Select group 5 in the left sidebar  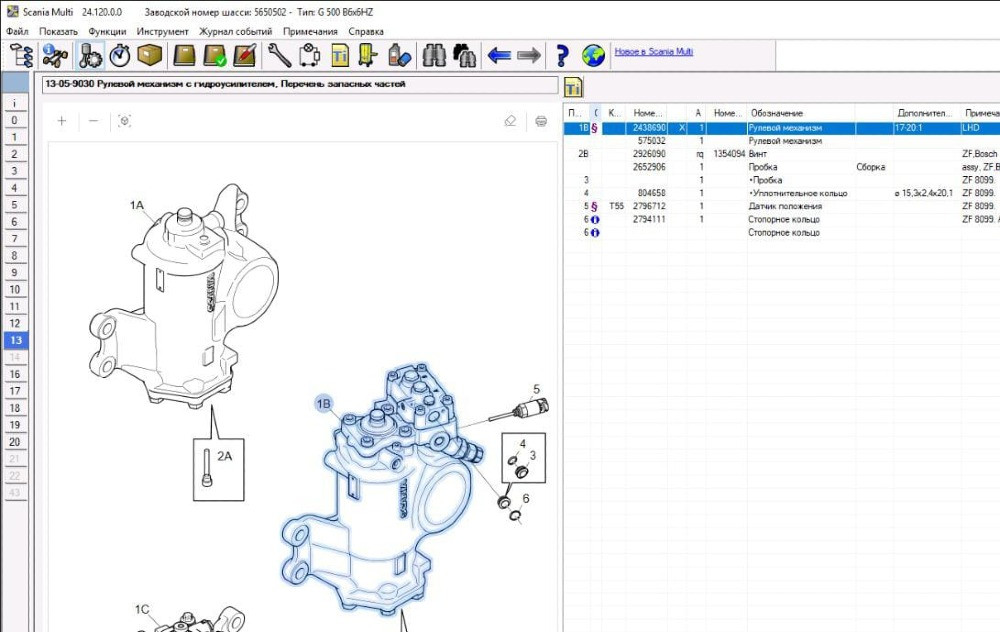pyautogui.click(x=14, y=205)
